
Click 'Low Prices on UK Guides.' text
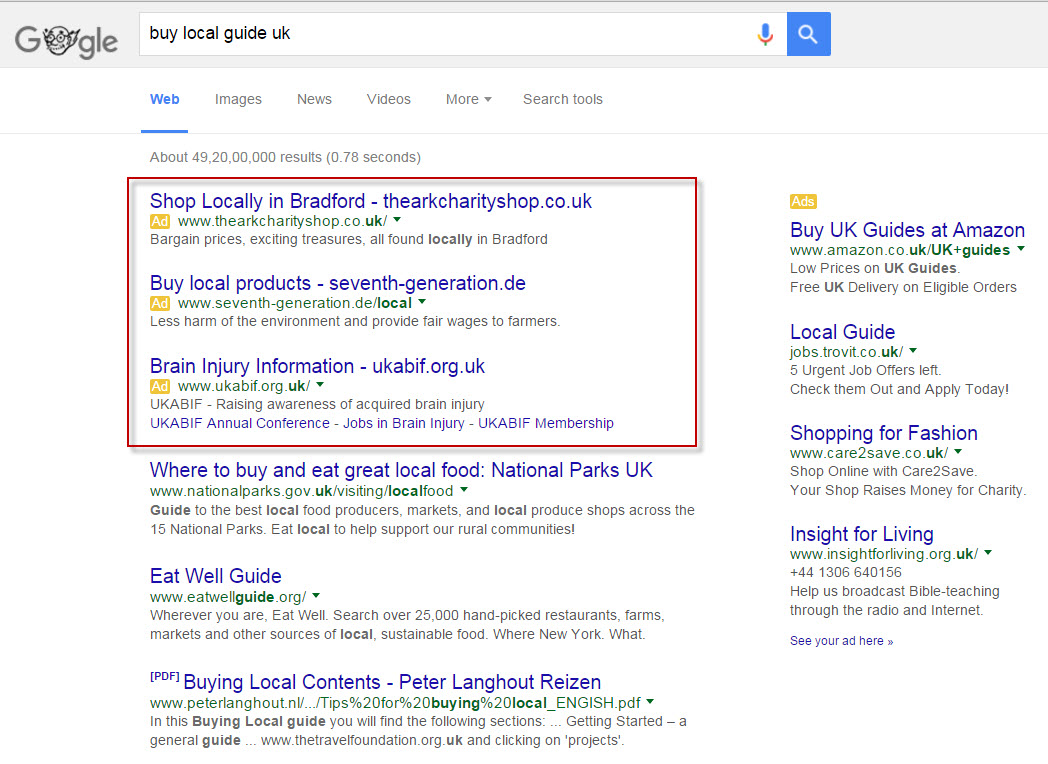pos(875,269)
